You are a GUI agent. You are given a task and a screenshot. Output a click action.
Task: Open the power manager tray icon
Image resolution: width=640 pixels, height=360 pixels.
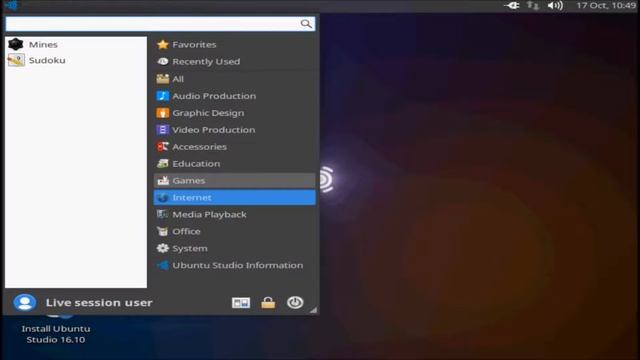tap(512, 5)
